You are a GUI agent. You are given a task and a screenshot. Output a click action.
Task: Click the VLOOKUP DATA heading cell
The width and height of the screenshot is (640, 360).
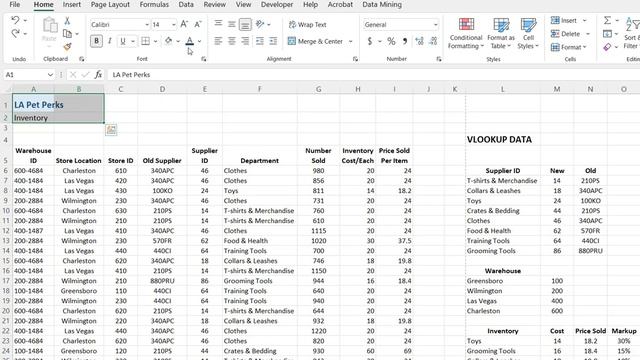point(499,140)
